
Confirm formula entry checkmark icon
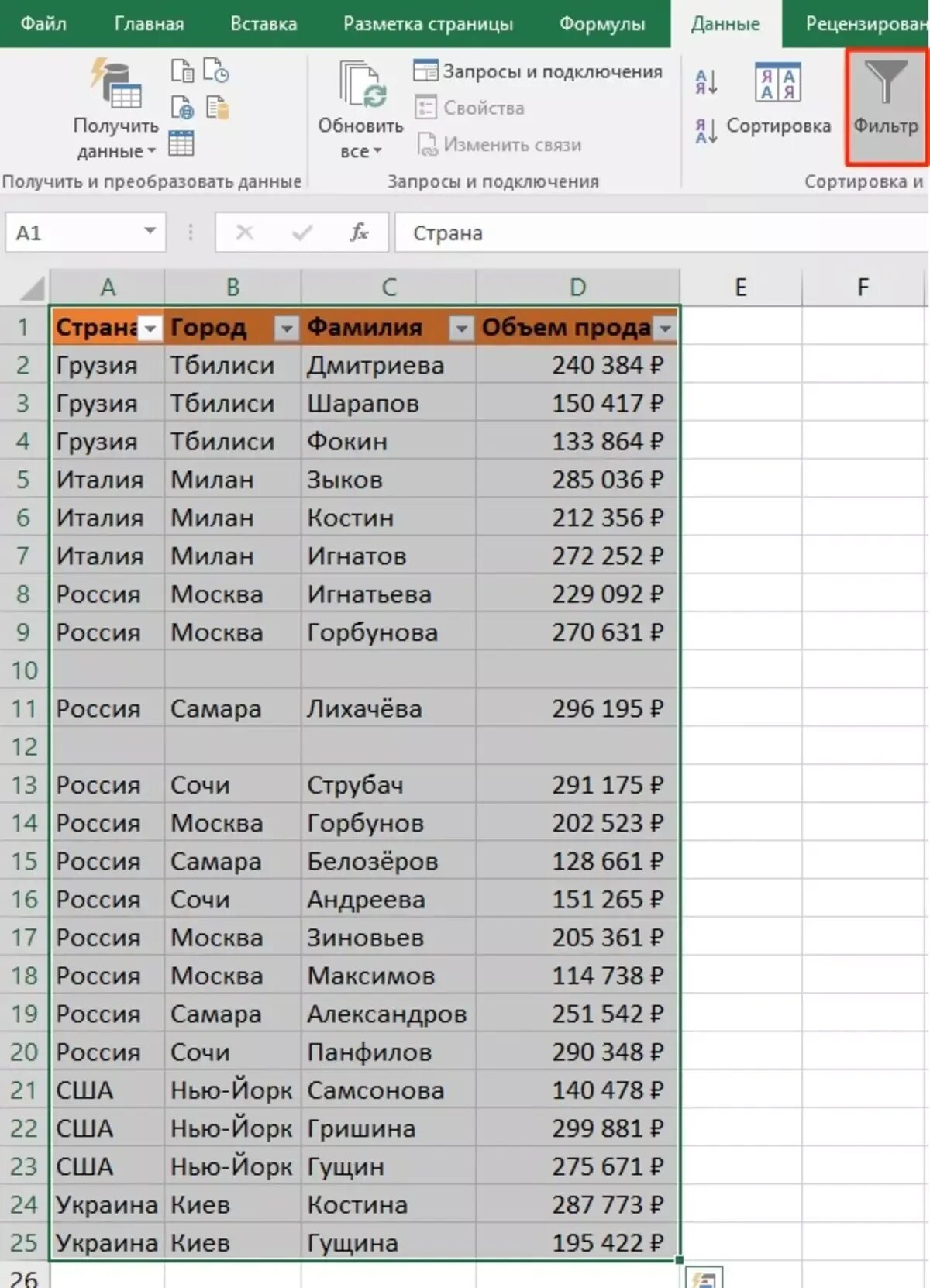[x=302, y=232]
